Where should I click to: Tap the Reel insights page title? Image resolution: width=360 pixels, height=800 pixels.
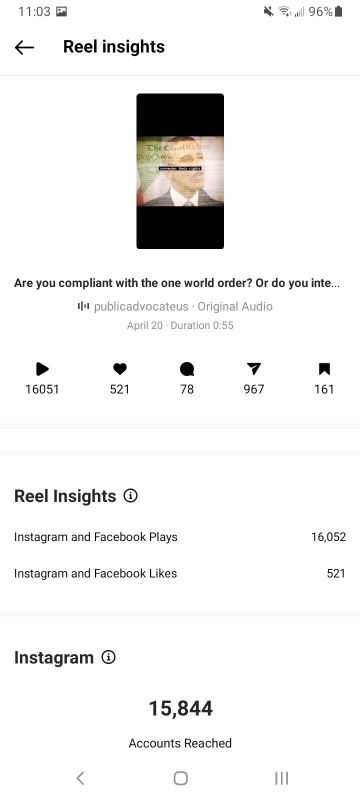pos(114,47)
